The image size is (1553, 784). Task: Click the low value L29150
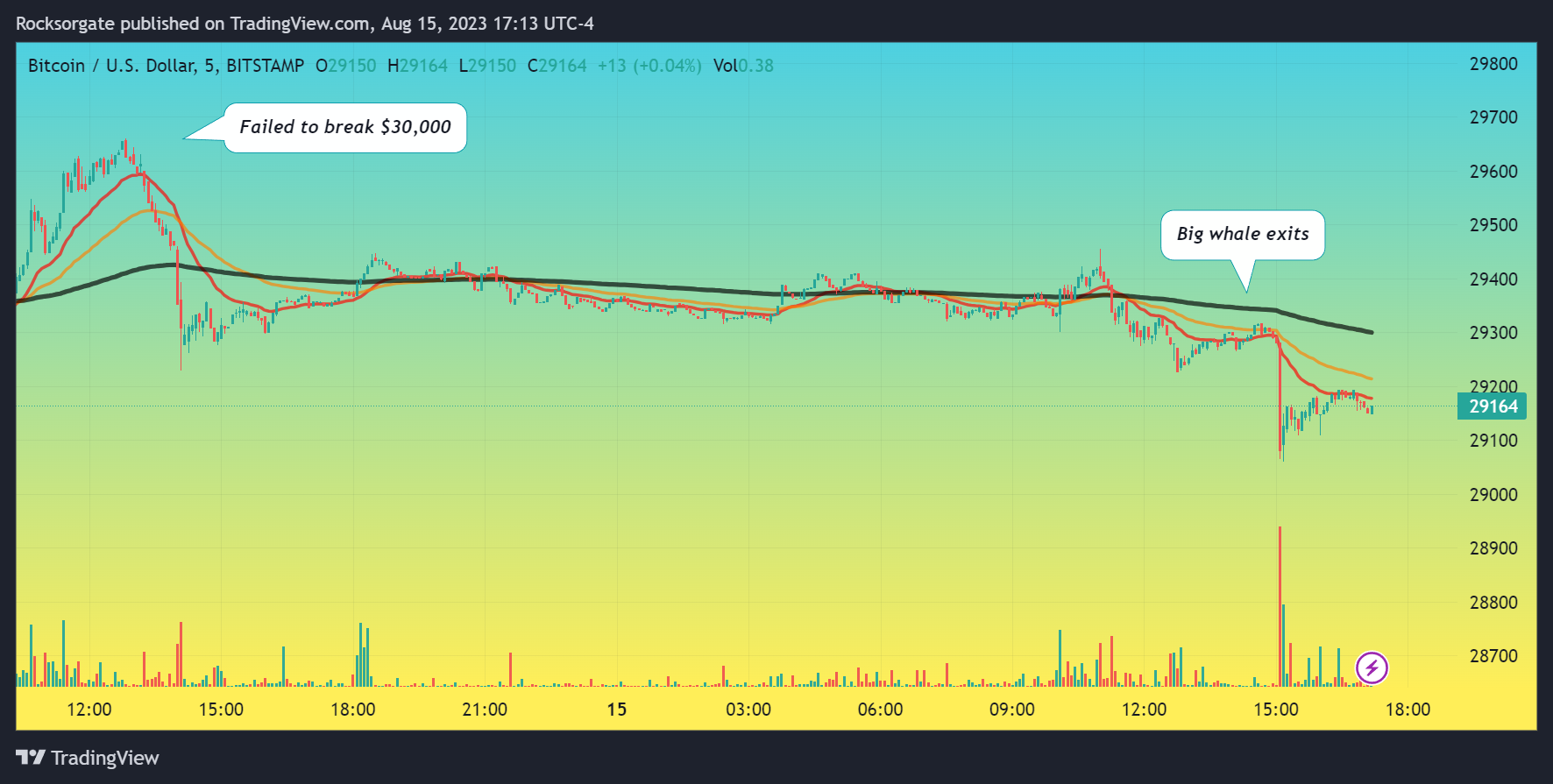pyautogui.click(x=487, y=66)
